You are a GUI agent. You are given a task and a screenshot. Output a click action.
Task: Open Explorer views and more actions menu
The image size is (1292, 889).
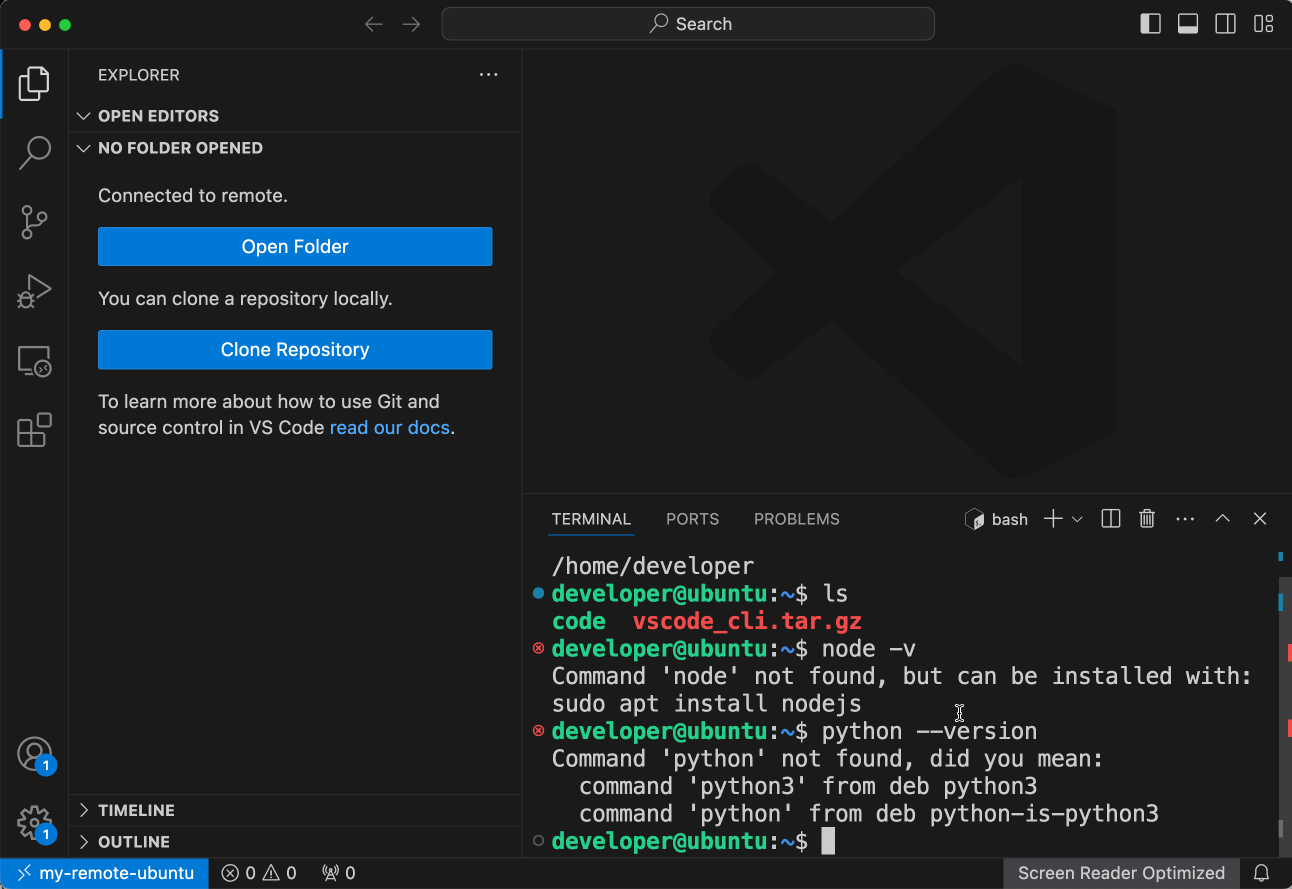(x=488, y=75)
